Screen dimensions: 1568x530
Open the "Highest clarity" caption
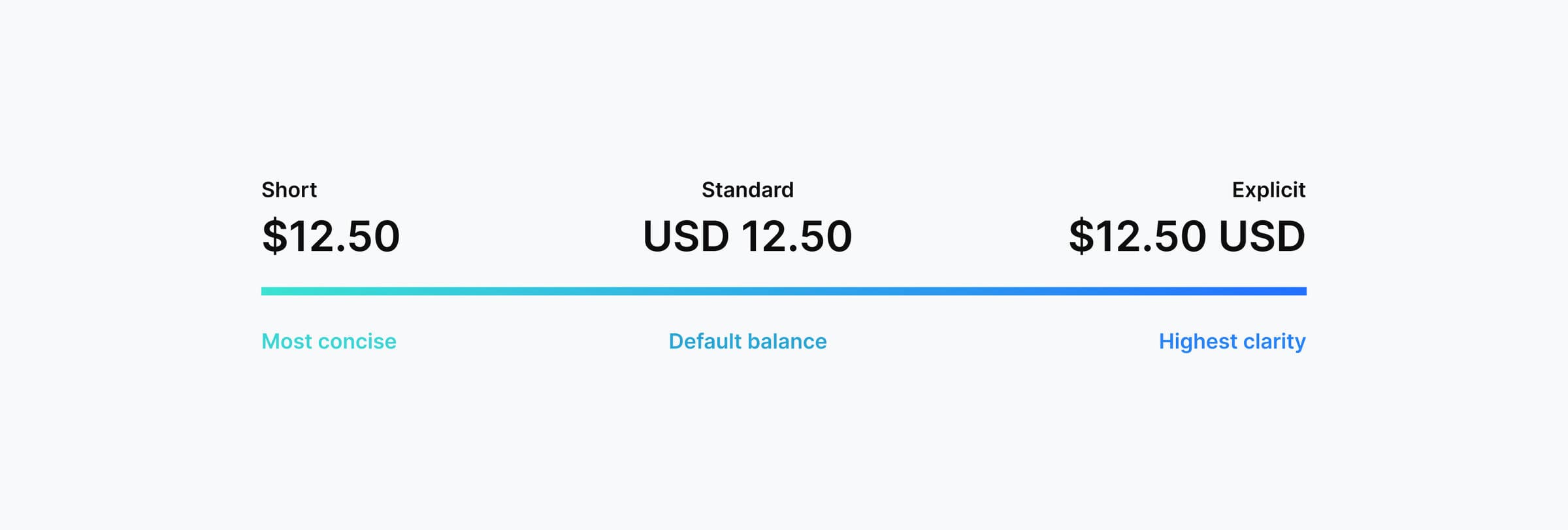tap(1232, 341)
